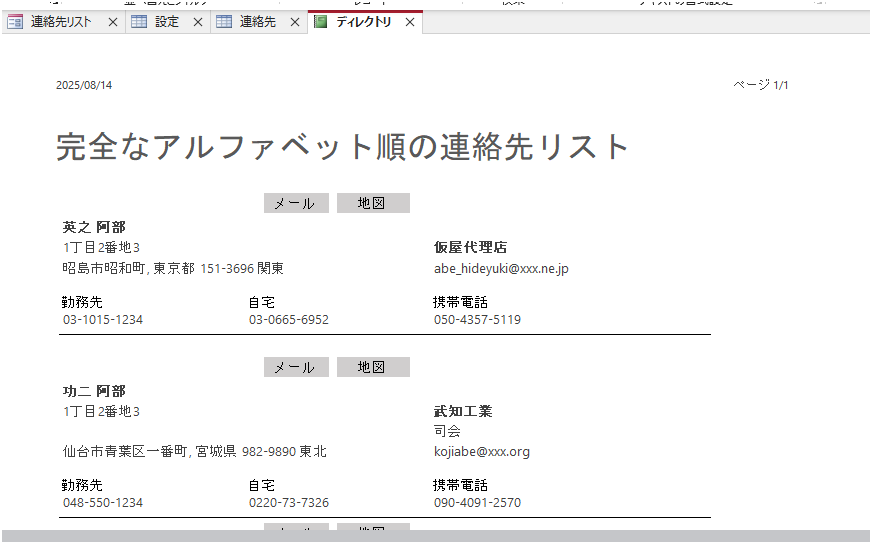Viewport: 872px width, 544px height.
Task: Click メール button for 功二 阿部
Action: coord(296,367)
